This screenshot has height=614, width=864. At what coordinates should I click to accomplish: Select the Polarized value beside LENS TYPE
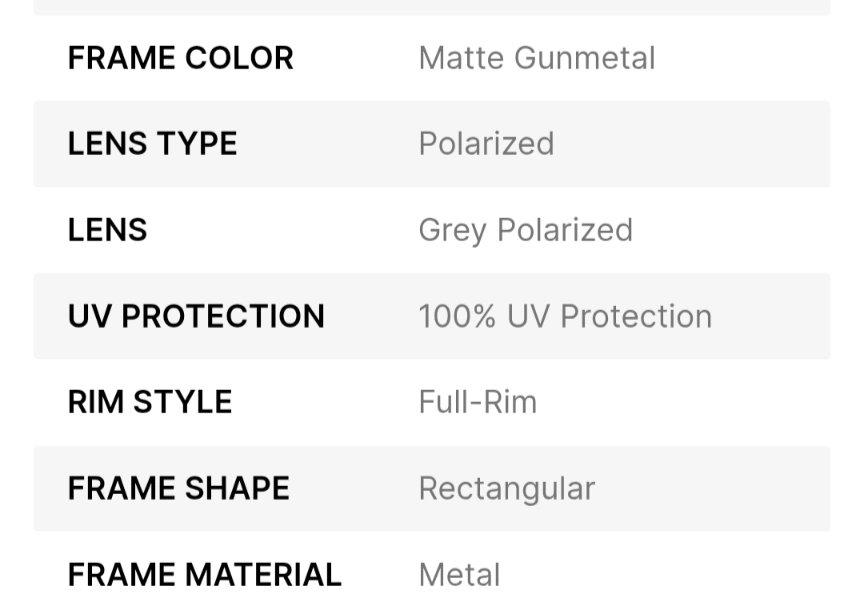click(x=486, y=144)
